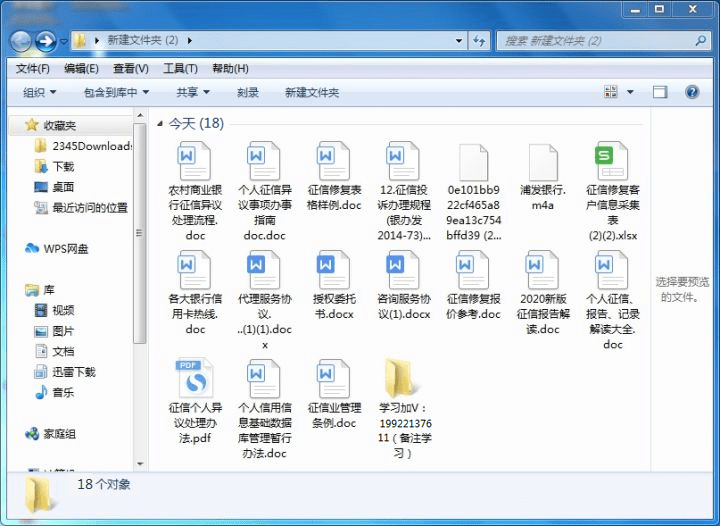The width and height of the screenshot is (720, 526).
Task: Open the 文件(F) menu
Action: tap(32, 68)
